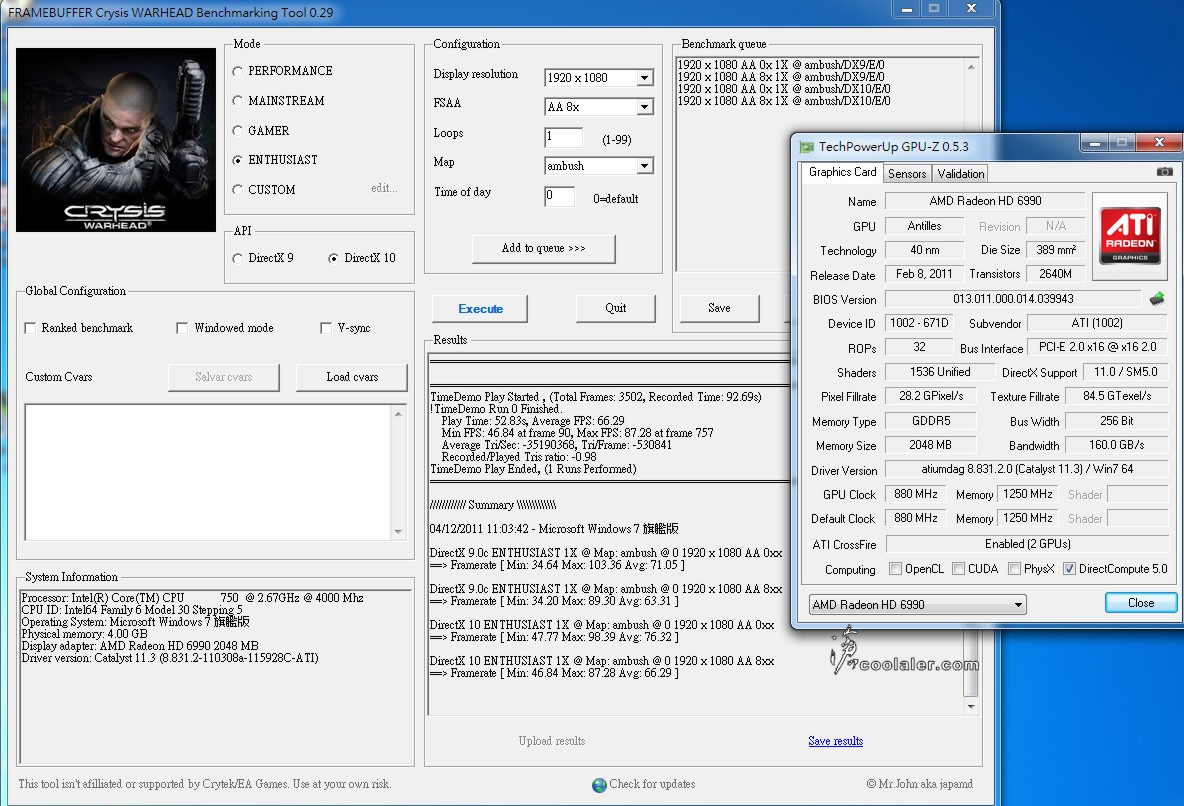Open Validation tab in GPU-Z
This screenshot has height=806, width=1184.
960,174
